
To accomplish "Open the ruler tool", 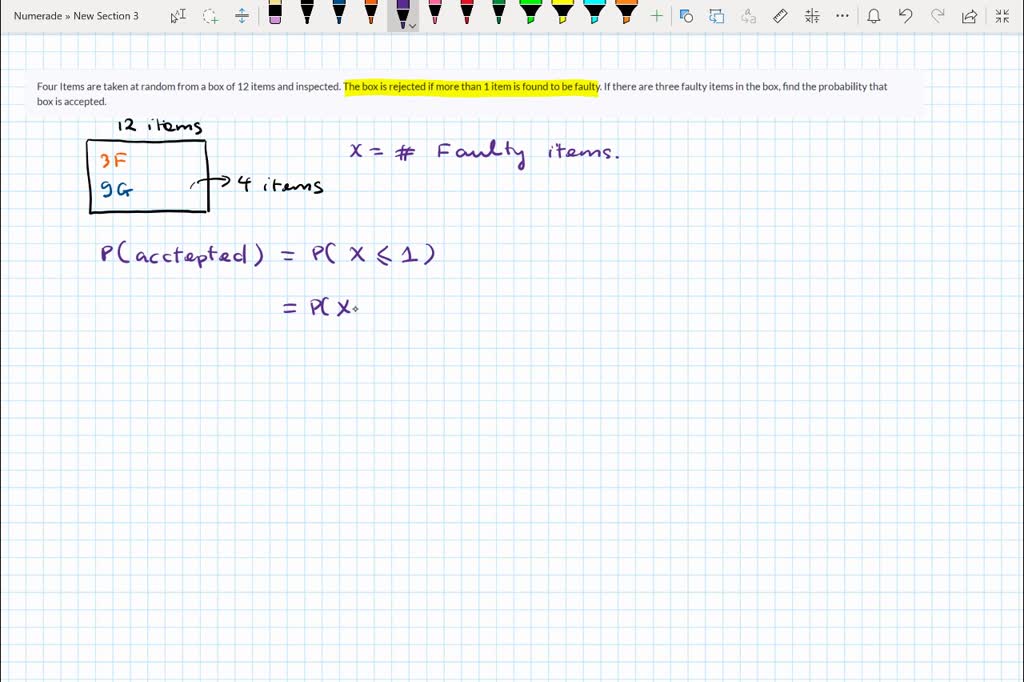I will [780, 16].
